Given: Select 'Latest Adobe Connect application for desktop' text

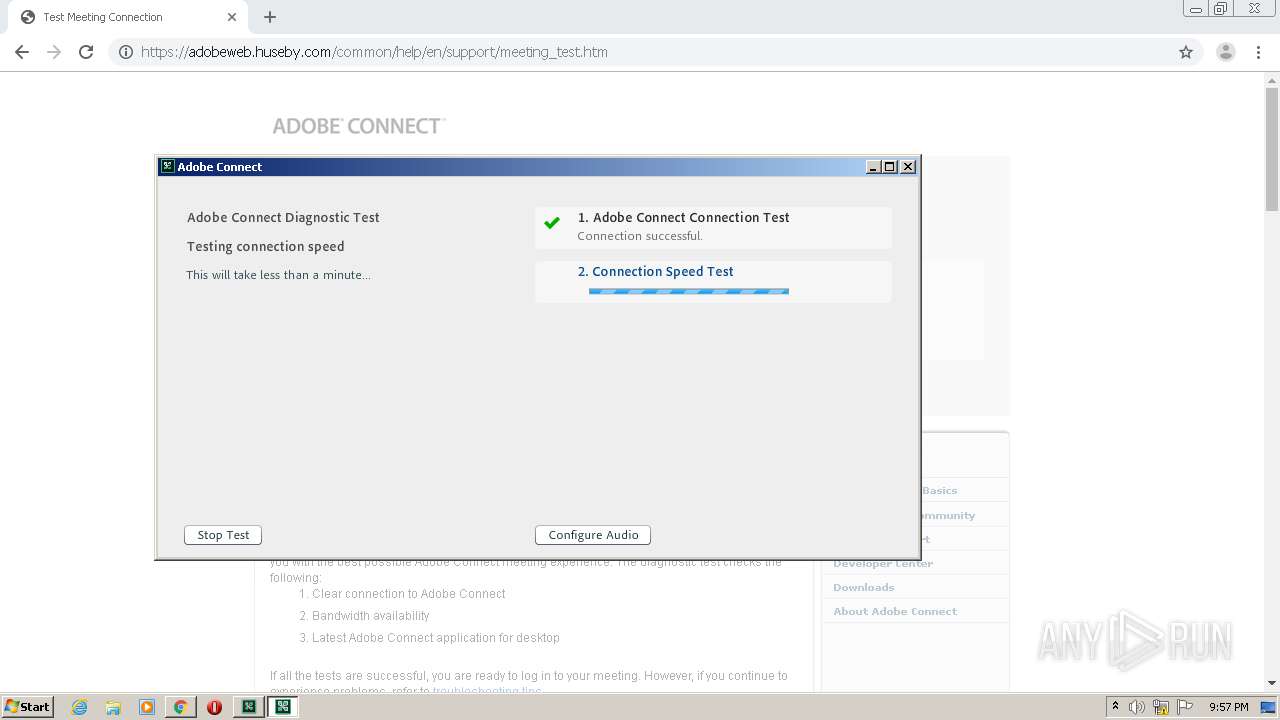Looking at the screenshot, I should [x=436, y=638].
